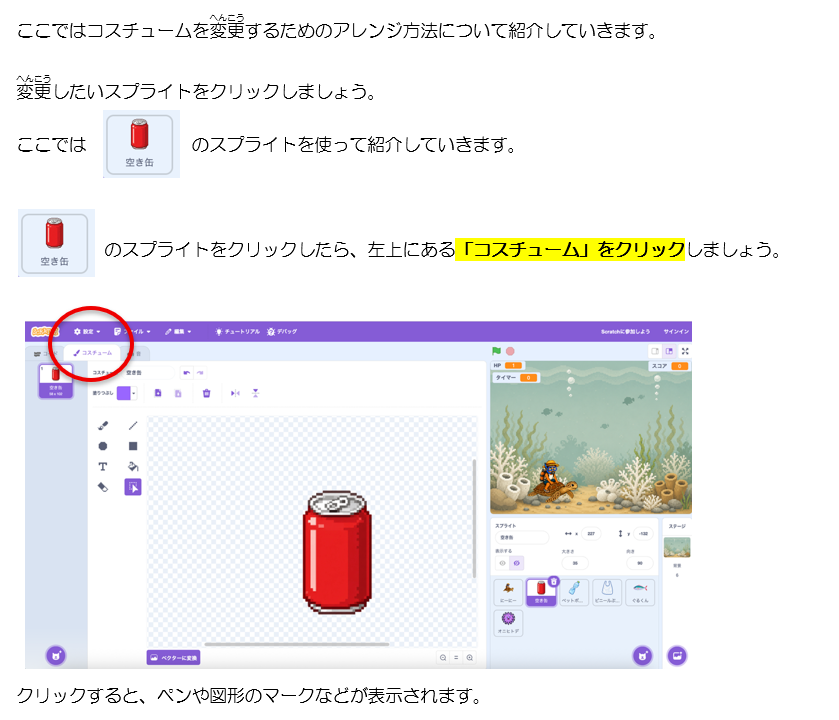
Task: Click the trash delete icon in editor toolbar
Action: click(x=207, y=393)
